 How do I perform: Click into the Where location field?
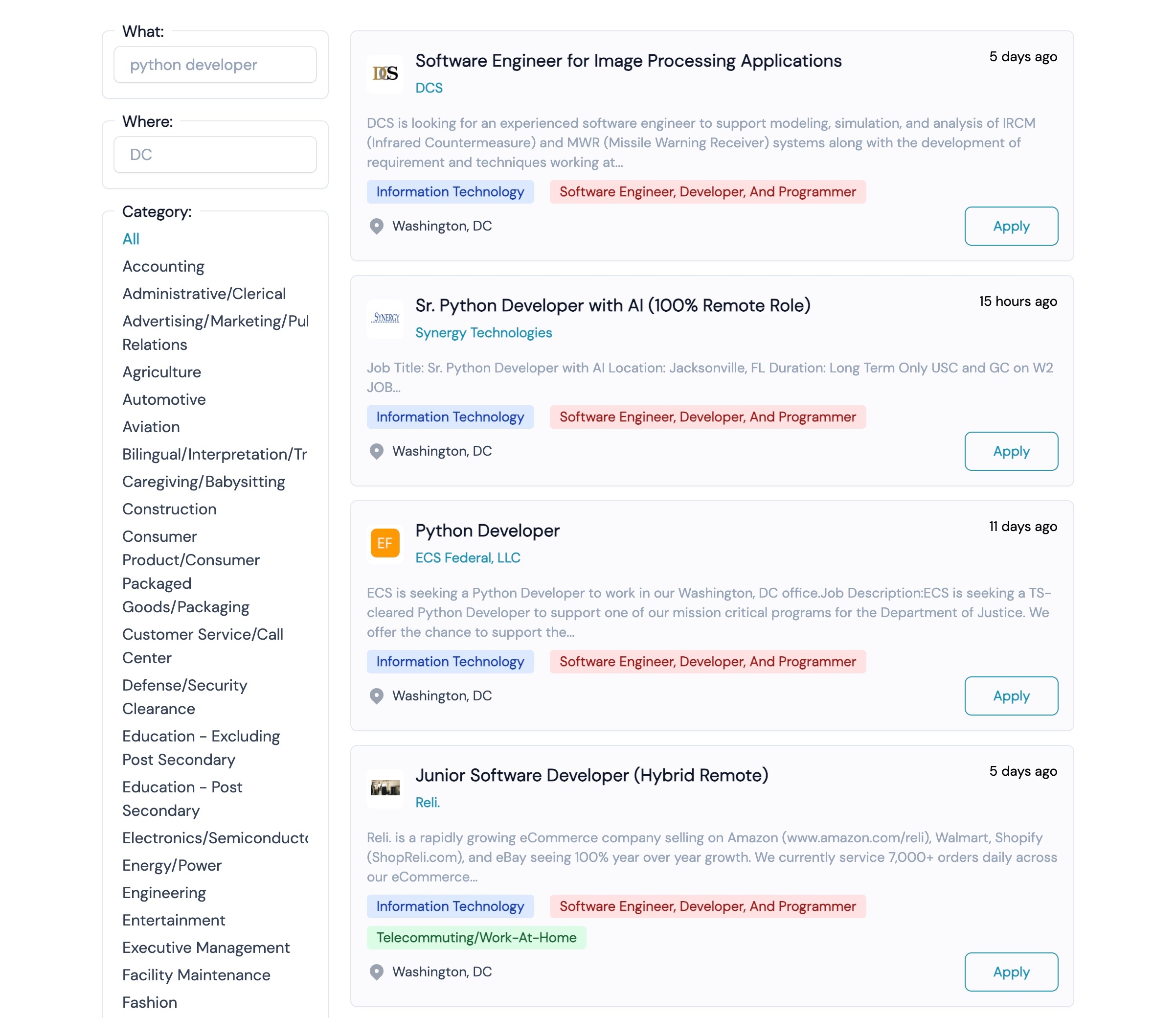point(215,155)
